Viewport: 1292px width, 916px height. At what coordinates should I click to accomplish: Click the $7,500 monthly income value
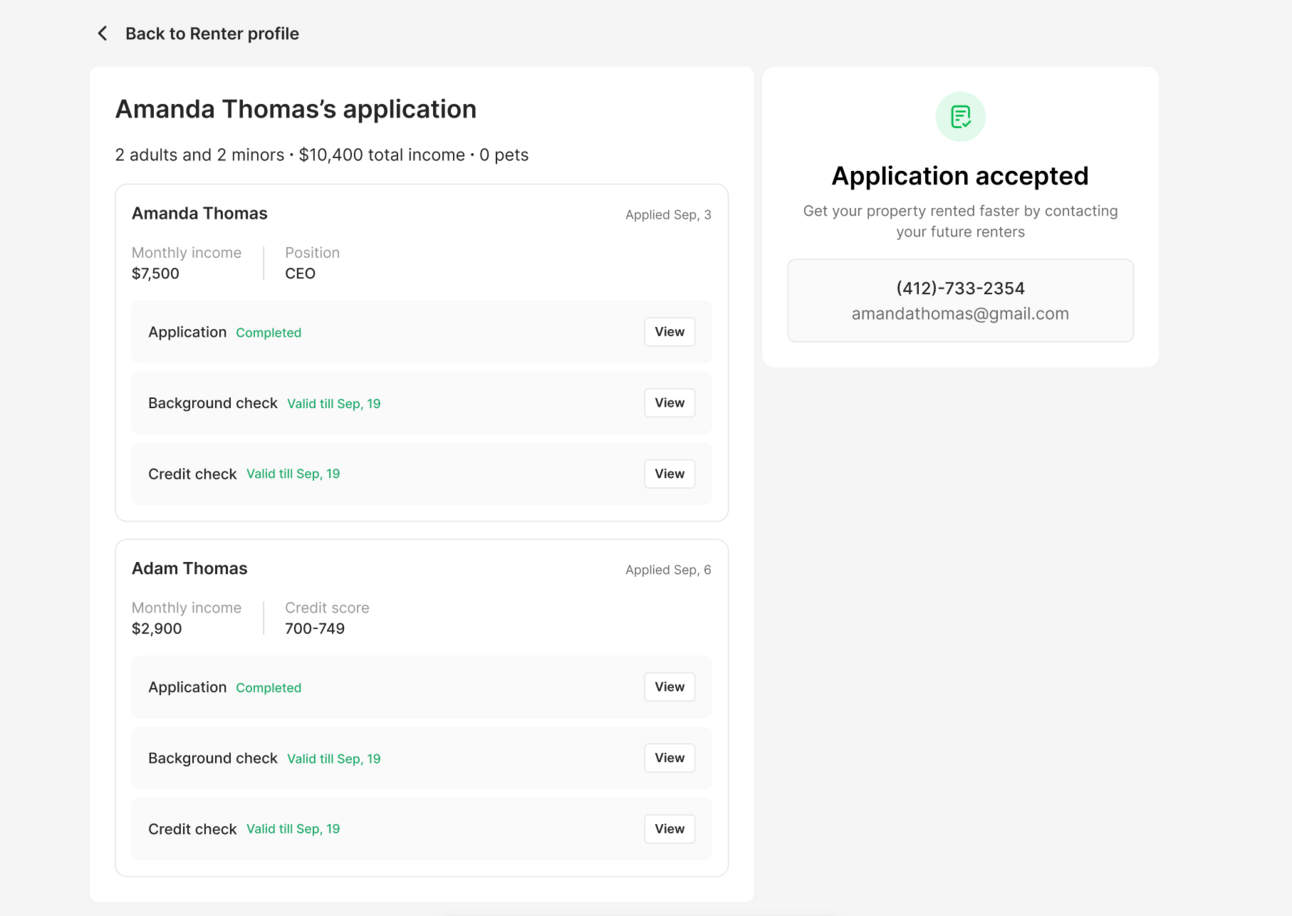tap(156, 274)
